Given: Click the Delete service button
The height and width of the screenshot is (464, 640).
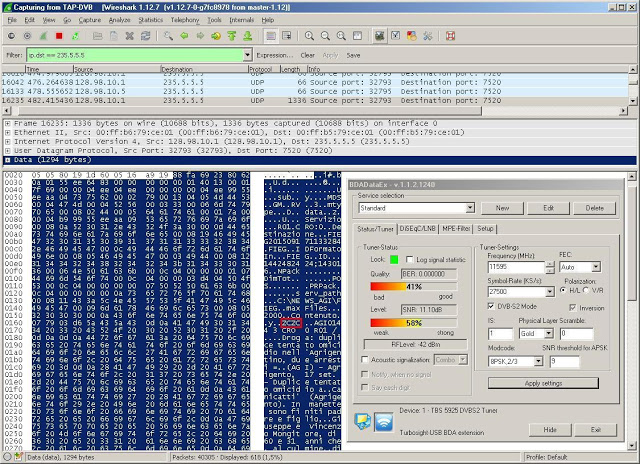Looking at the screenshot, I should pos(594,208).
